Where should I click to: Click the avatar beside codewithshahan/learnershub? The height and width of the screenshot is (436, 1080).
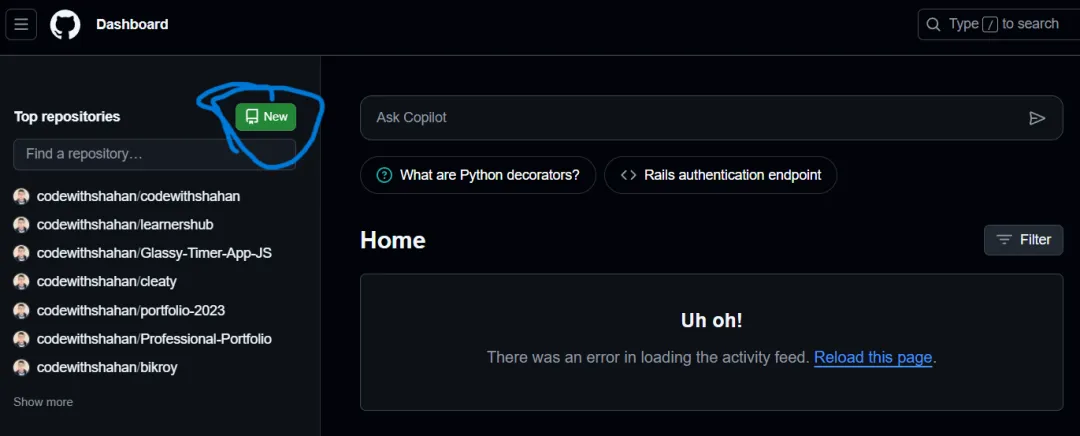coord(21,225)
